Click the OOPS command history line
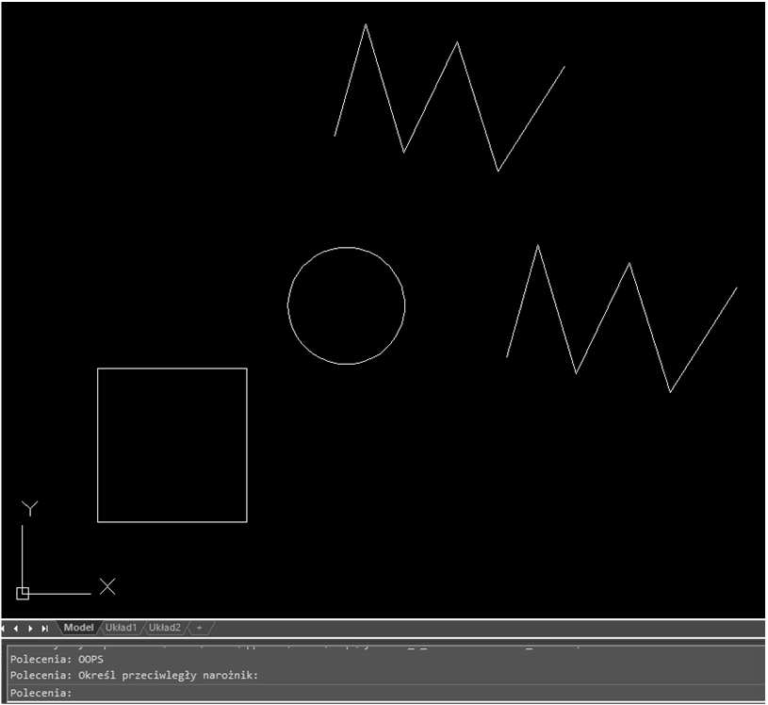Image resolution: width=768 pixels, height=705 pixels. coord(56,659)
